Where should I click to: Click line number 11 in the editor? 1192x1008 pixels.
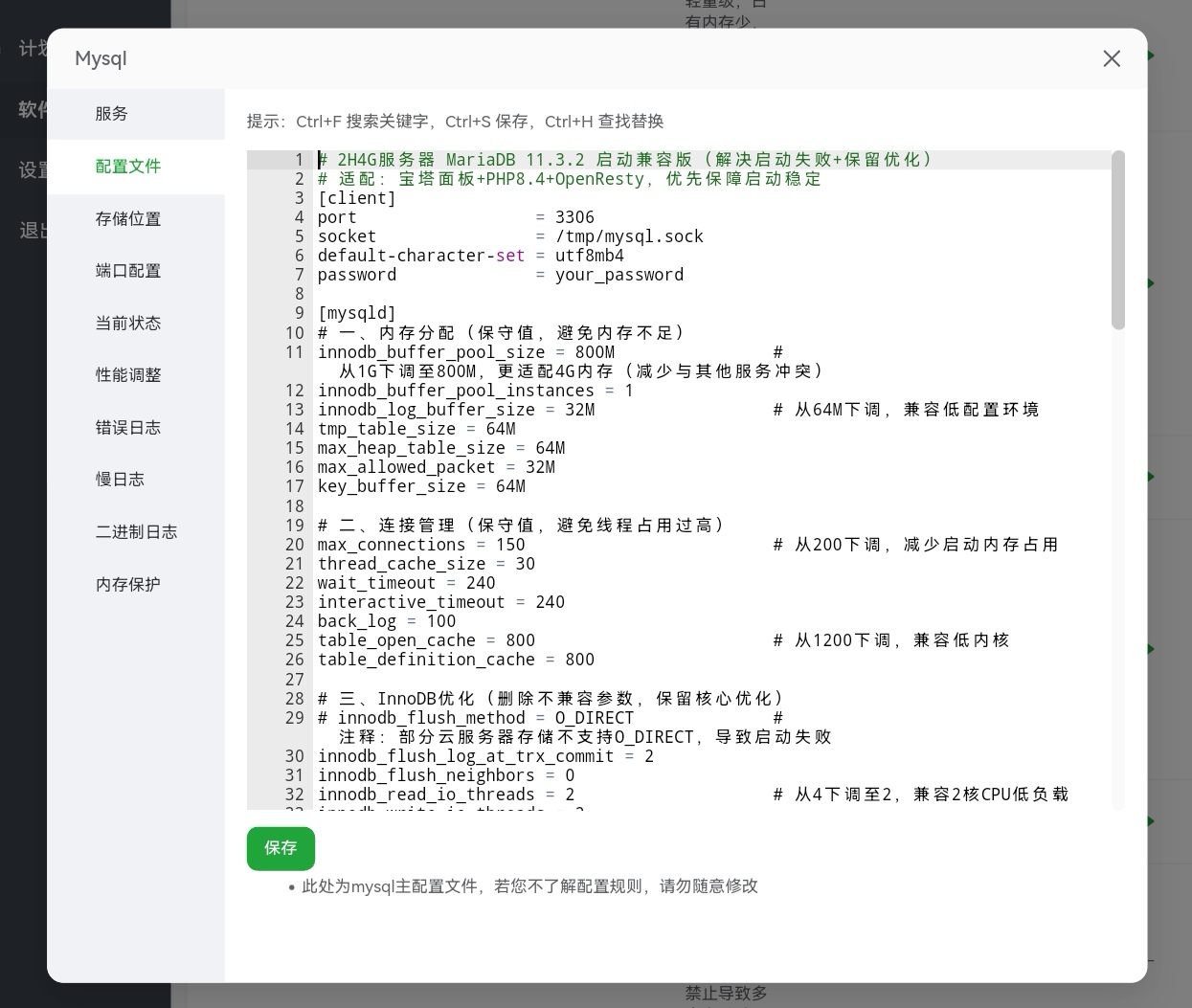pos(294,352)
